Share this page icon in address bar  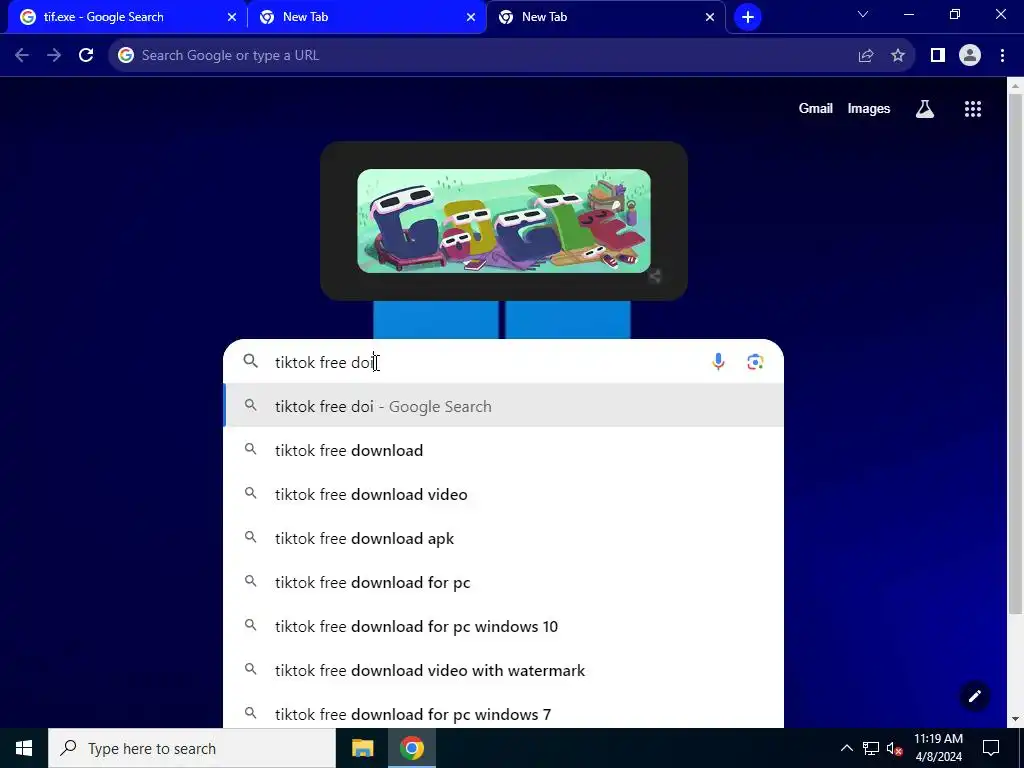pos(866,56)
